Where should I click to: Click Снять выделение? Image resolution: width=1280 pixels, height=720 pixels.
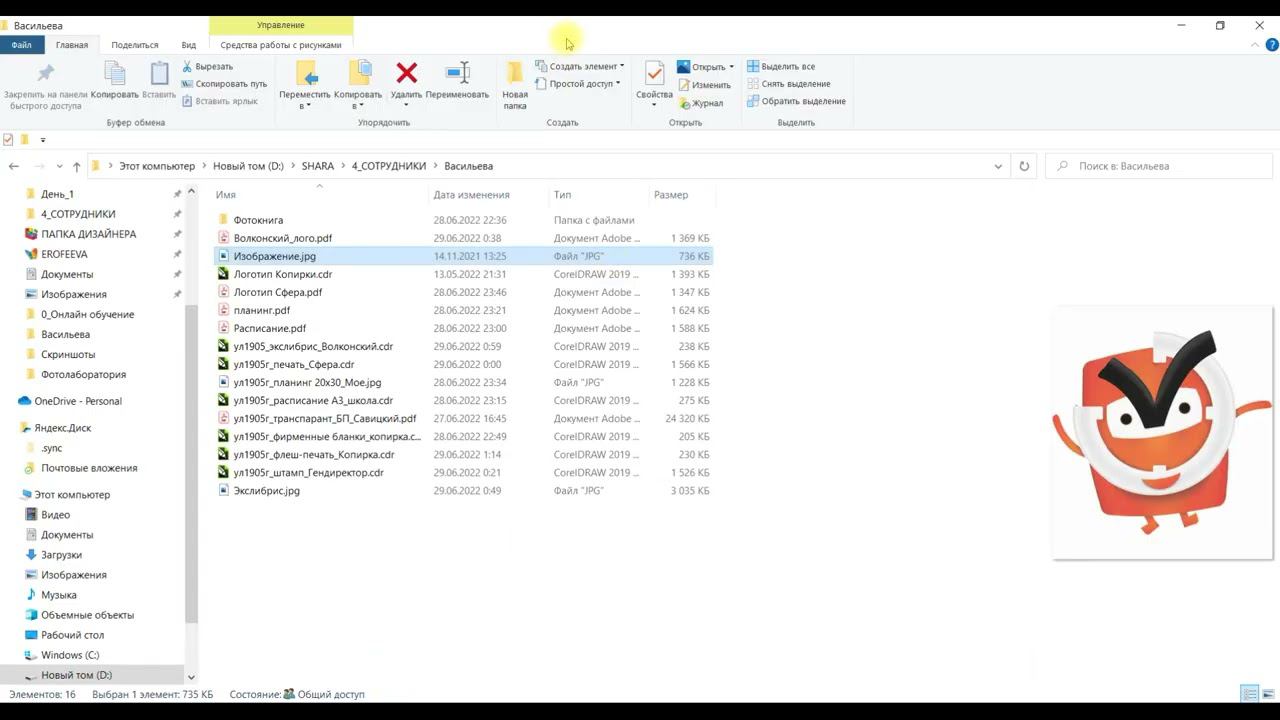[x=788, y=84]
